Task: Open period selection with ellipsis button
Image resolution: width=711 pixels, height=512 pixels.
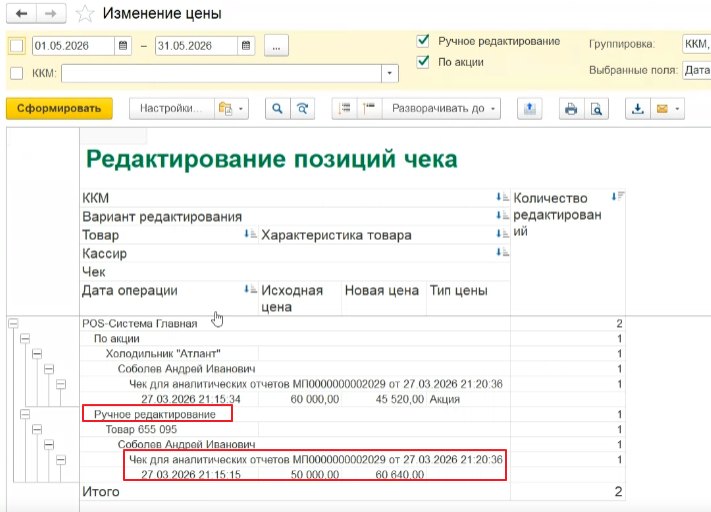Action: pyautogui.click(x=276, y=46)
